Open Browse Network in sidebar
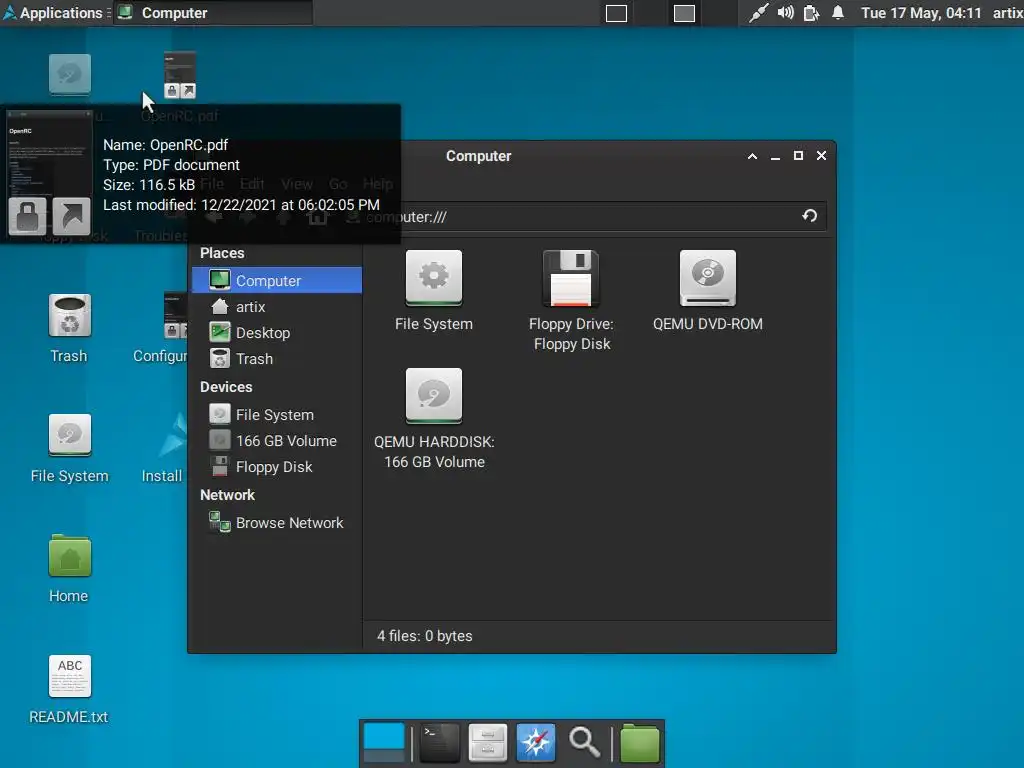The width and height of the screenshot is (1024, 768). pyautogui.click(x=277, y=522)
